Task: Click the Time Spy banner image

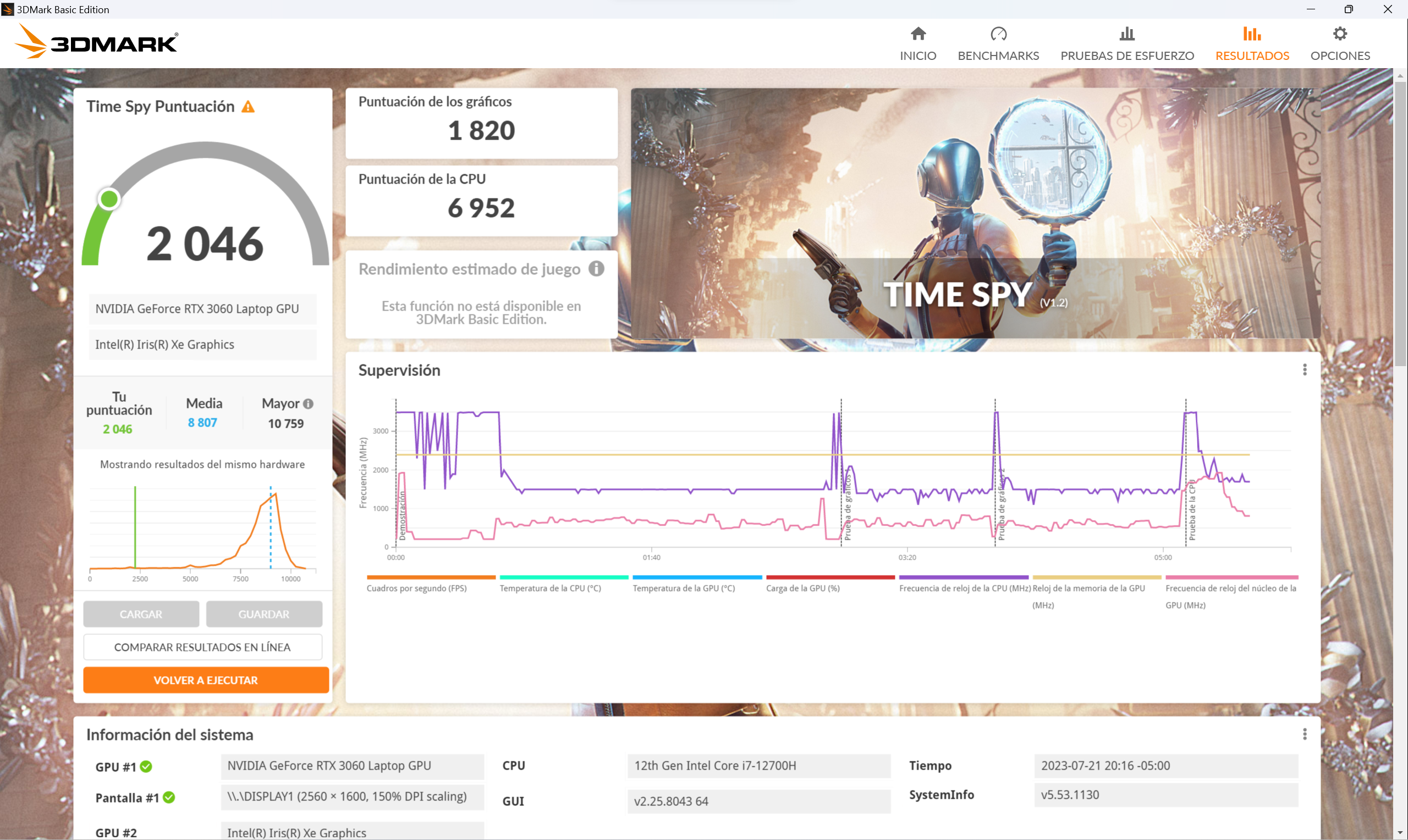Action: point(975,213)
